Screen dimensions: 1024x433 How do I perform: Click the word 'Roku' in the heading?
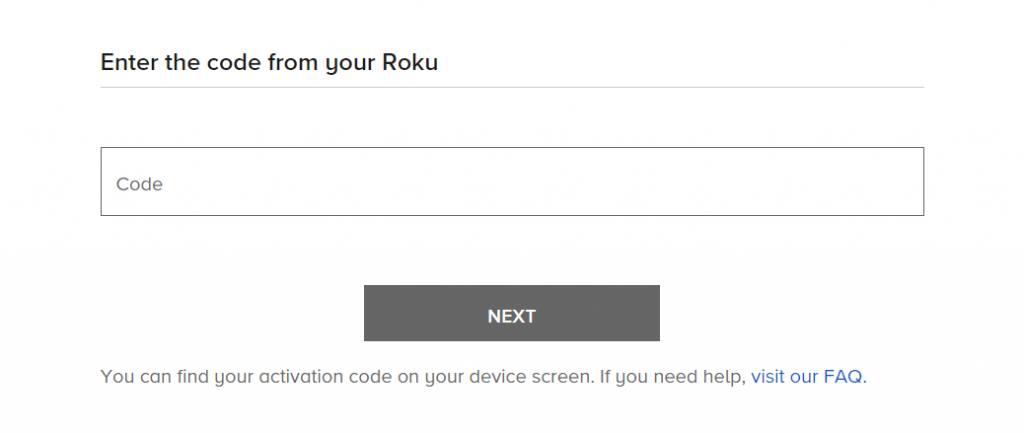[409, 62]
